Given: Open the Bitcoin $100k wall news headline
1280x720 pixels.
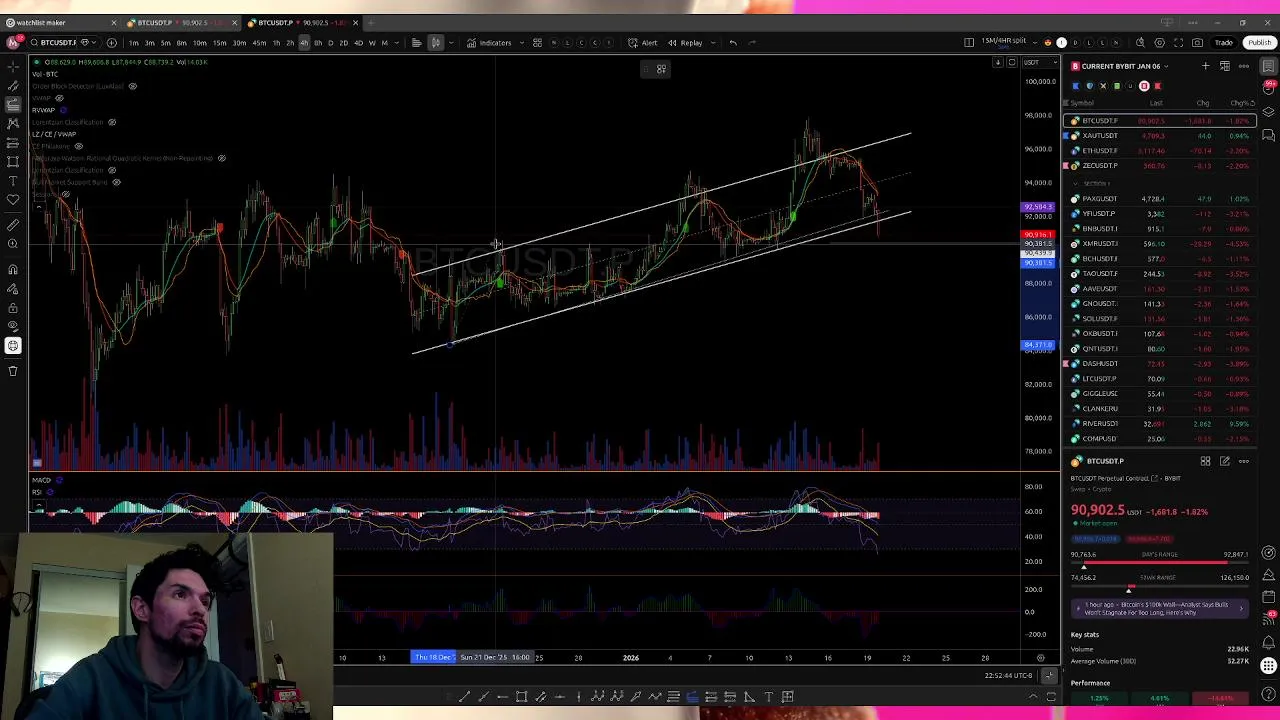Looking at the screenshot, I should tap(1158, 608).
